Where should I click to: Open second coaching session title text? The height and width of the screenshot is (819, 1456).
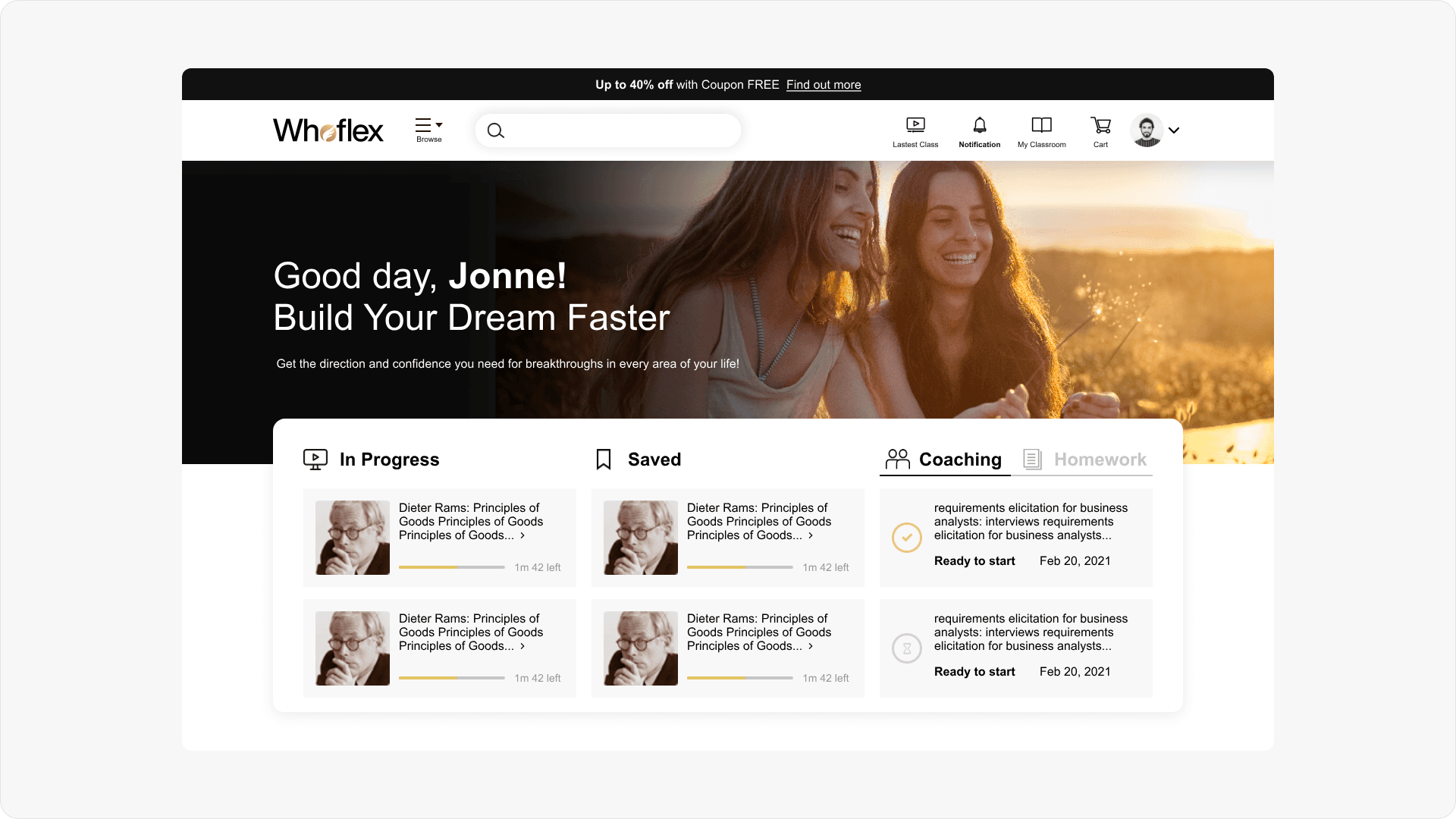point(1031,632)
